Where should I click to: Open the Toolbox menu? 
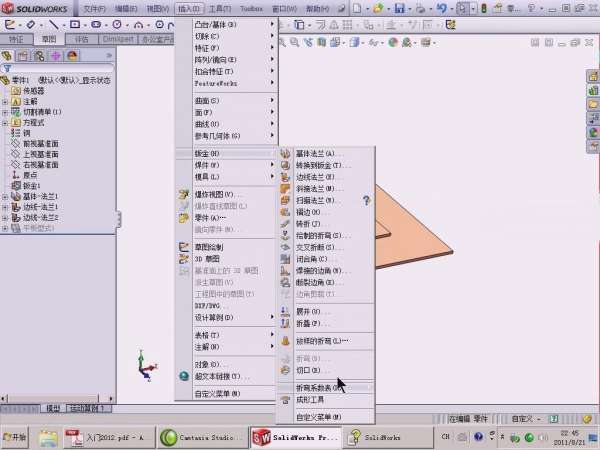pyautogui.click(x=251, y=8)
